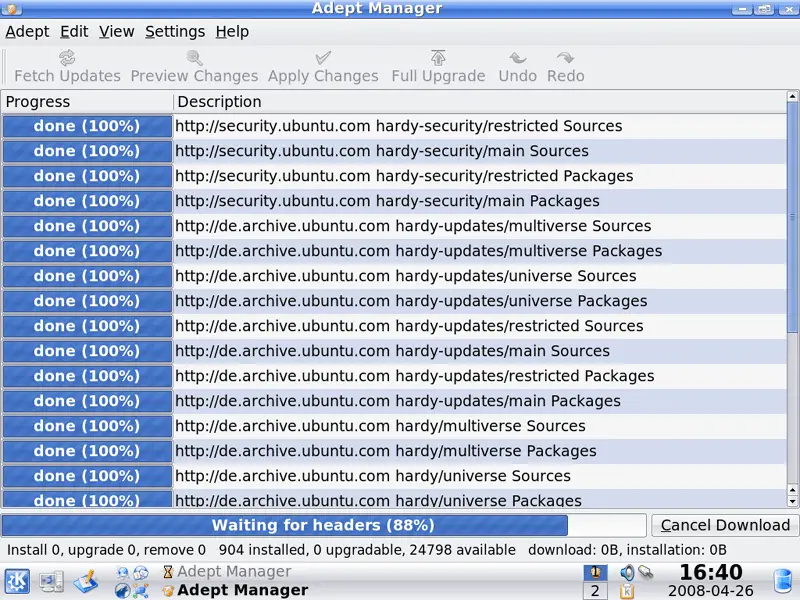Select the hardy/universe Sources row
The width and height of the screenshot is (800, 600).
[394, 476]
